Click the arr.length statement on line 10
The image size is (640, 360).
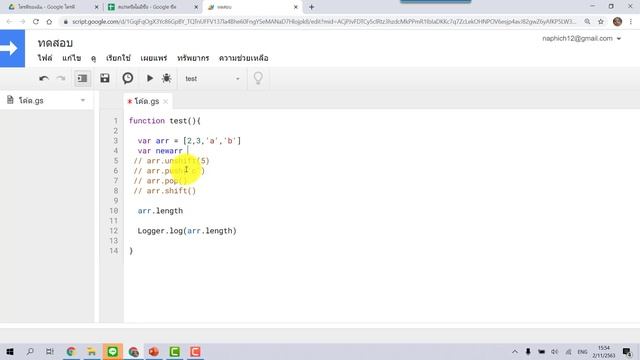(160, 211)
